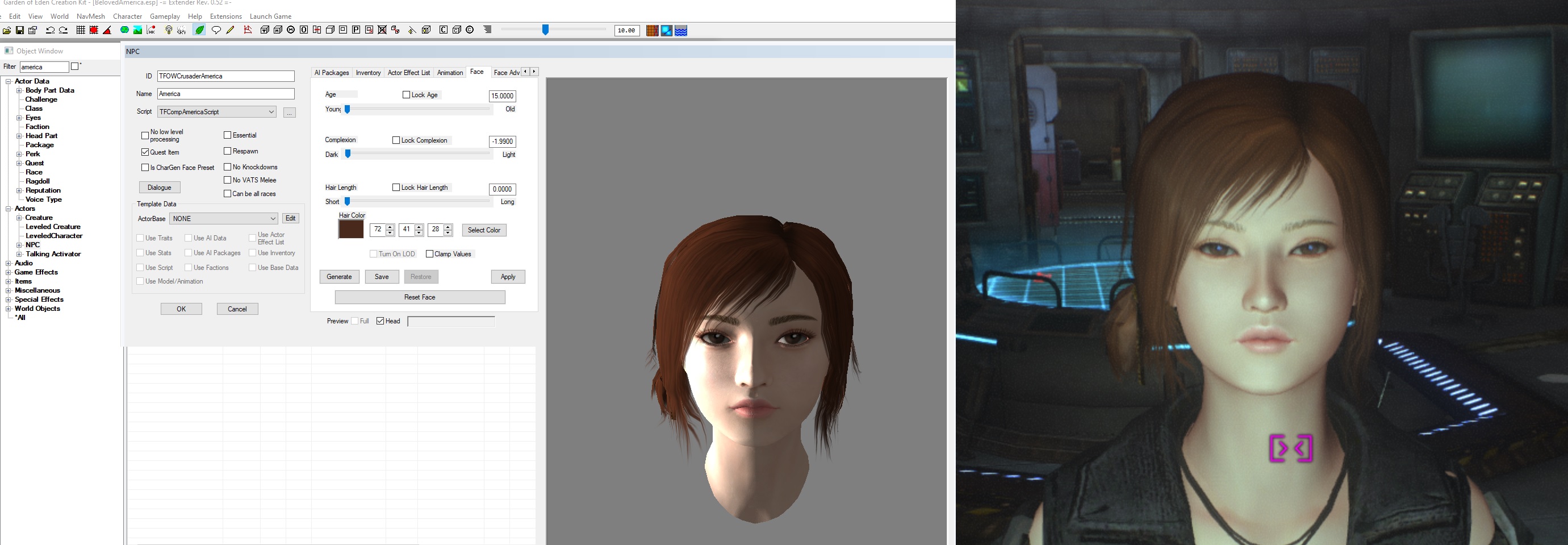1568x545 pixels.
Task: Uncheck the Quest Item checkbox
Action: [145, 152]
